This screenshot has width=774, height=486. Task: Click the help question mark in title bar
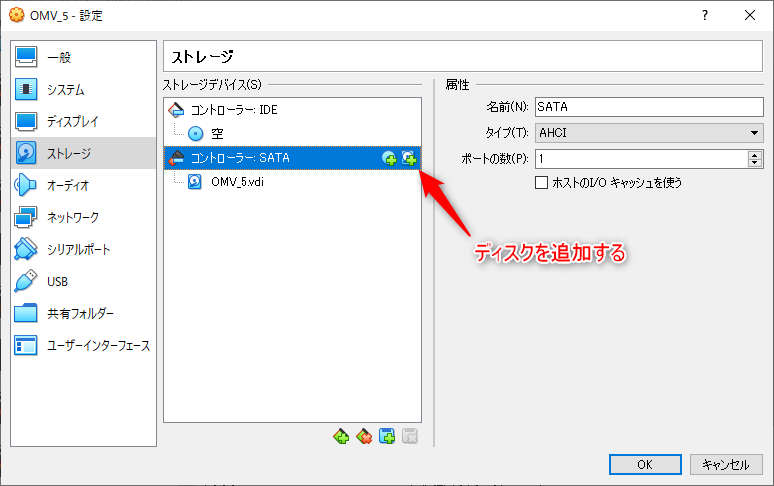point(705,15)
